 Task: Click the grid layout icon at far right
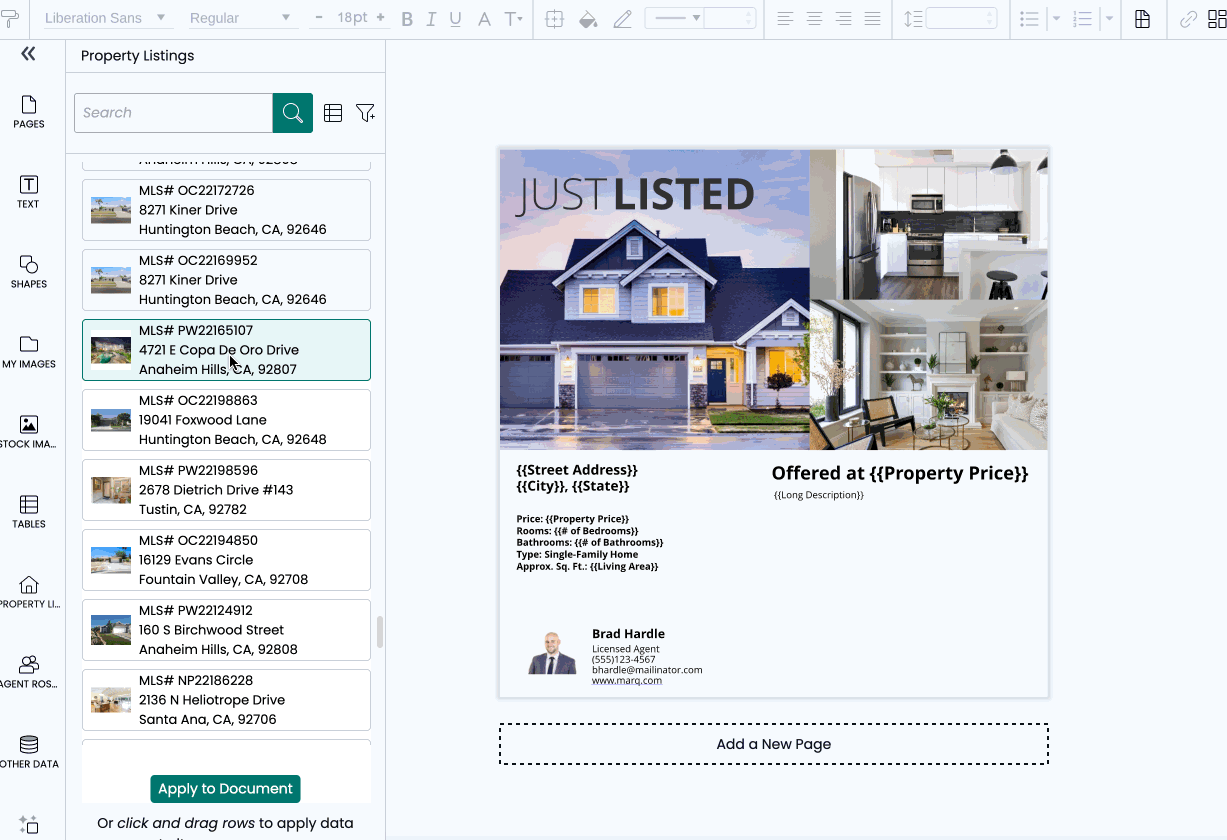pyautogui.click(x=1218, y=19)
